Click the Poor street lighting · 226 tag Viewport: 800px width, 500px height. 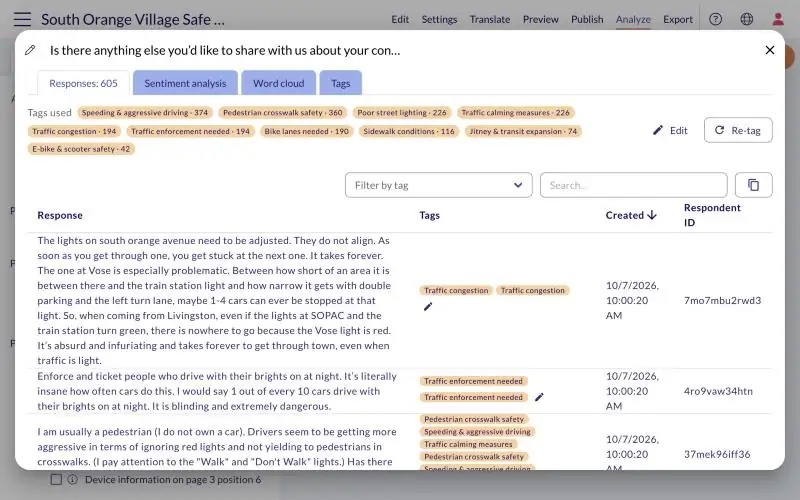[x=402, y=112]
